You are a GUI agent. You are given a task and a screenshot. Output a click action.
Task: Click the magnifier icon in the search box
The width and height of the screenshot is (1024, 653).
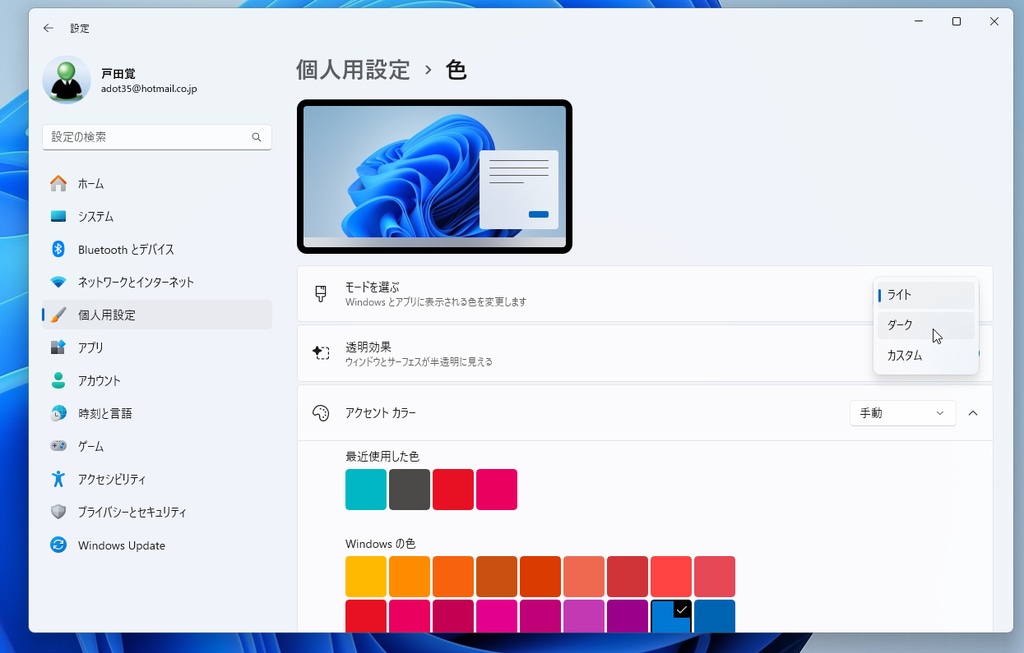coord(256,137)
